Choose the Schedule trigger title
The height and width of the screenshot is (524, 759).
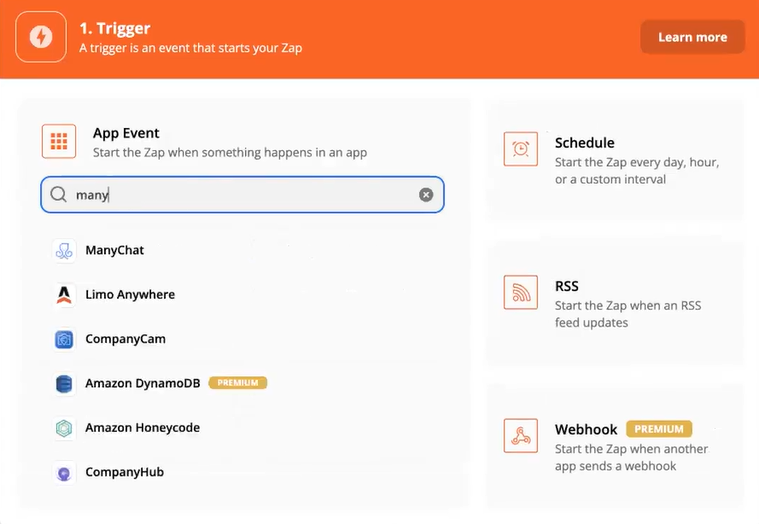pyautogui.click(x=585, y=143)
